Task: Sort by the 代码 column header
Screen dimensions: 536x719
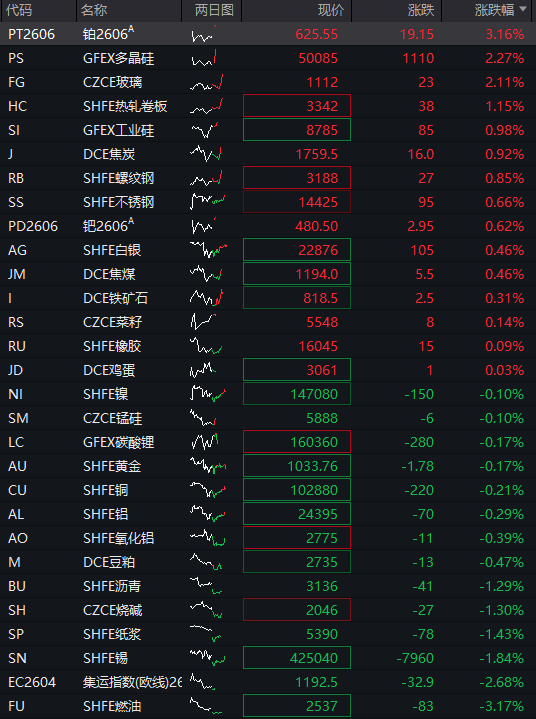Action: pos(19,10)
